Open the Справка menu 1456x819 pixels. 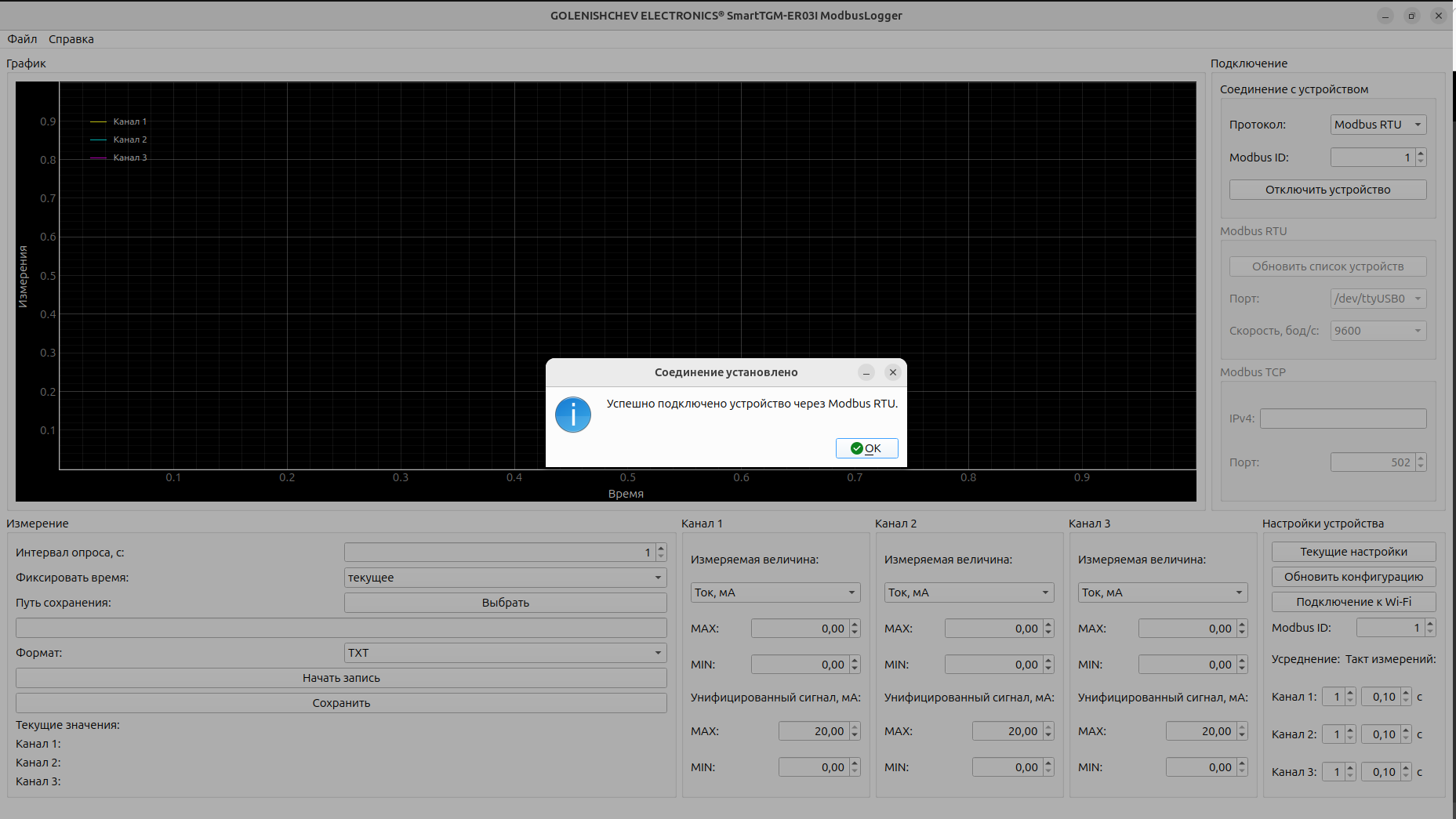[71, 39]
